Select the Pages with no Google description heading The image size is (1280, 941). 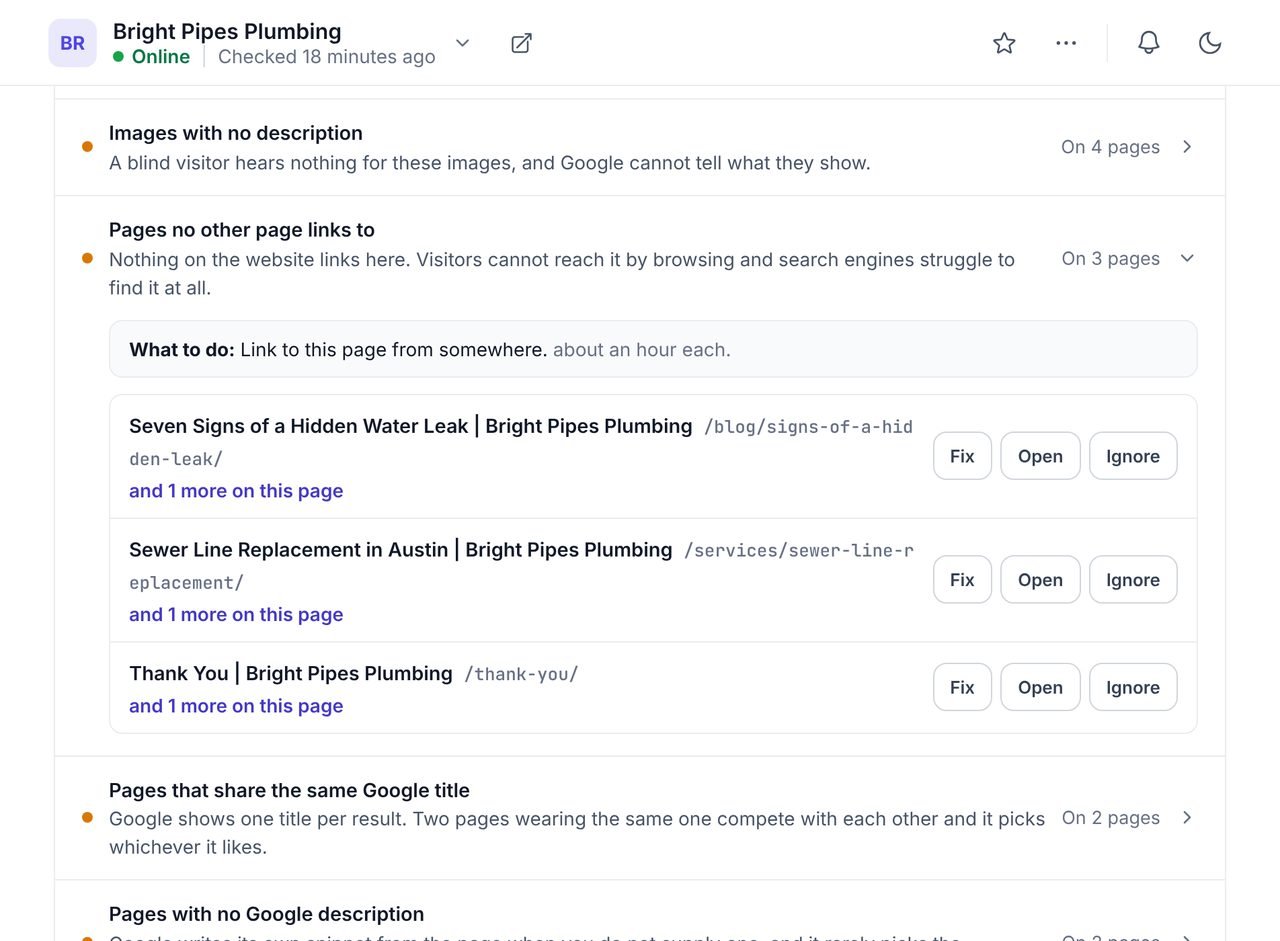[267, 914]
